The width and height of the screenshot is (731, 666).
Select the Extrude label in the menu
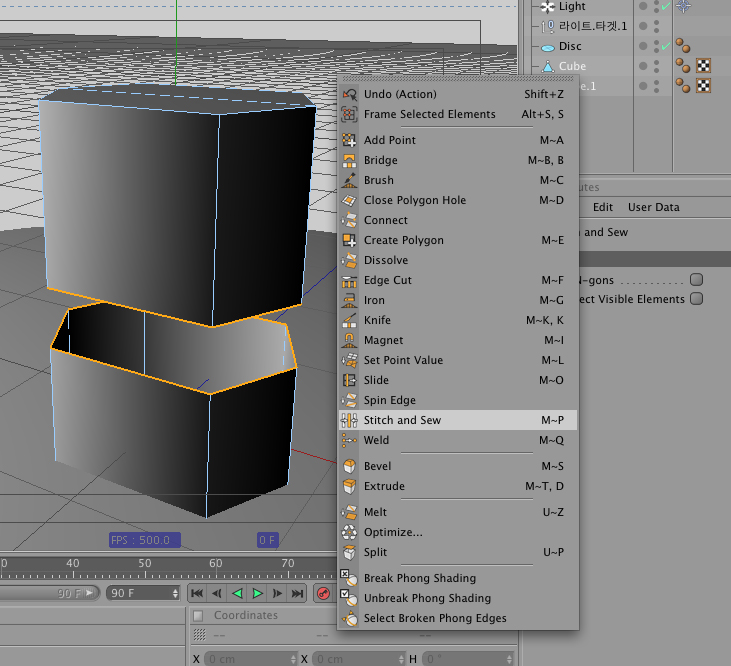[384, 486]
